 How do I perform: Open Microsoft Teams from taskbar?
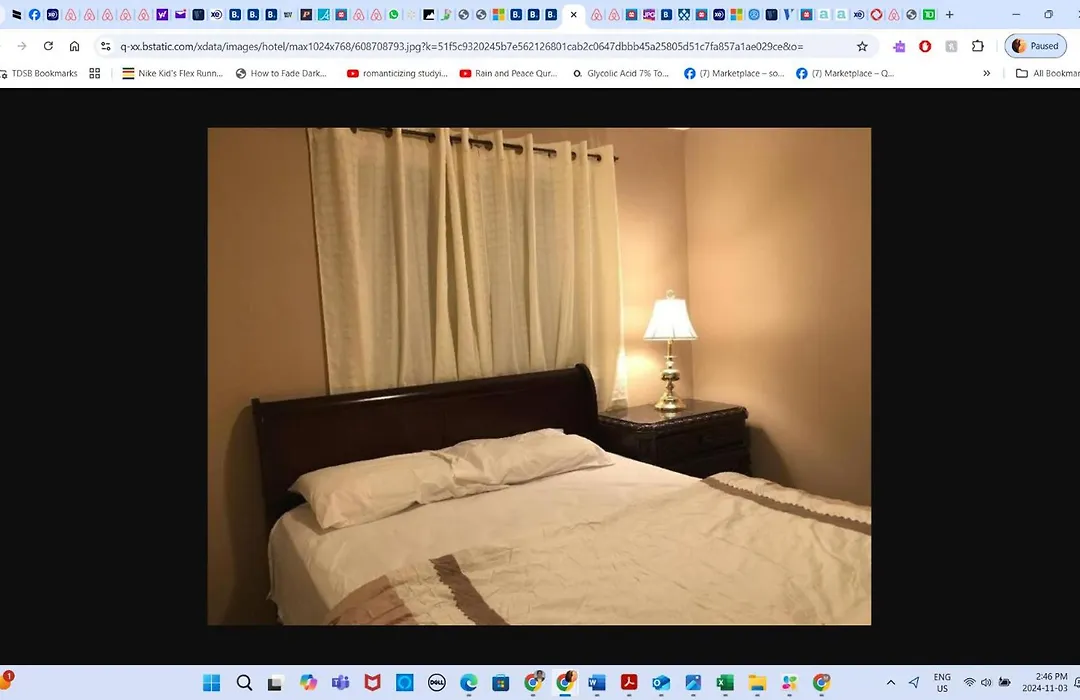(x=340, y=683)
